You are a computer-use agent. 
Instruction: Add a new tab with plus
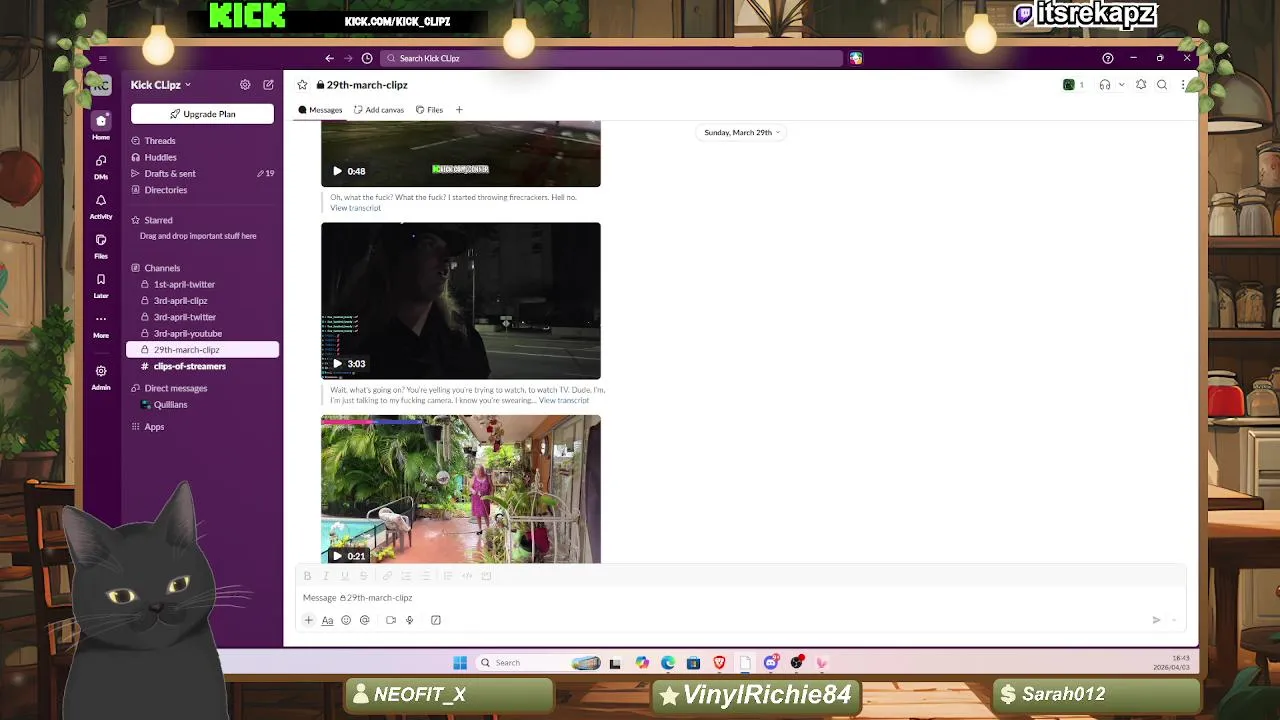[459, 110]
